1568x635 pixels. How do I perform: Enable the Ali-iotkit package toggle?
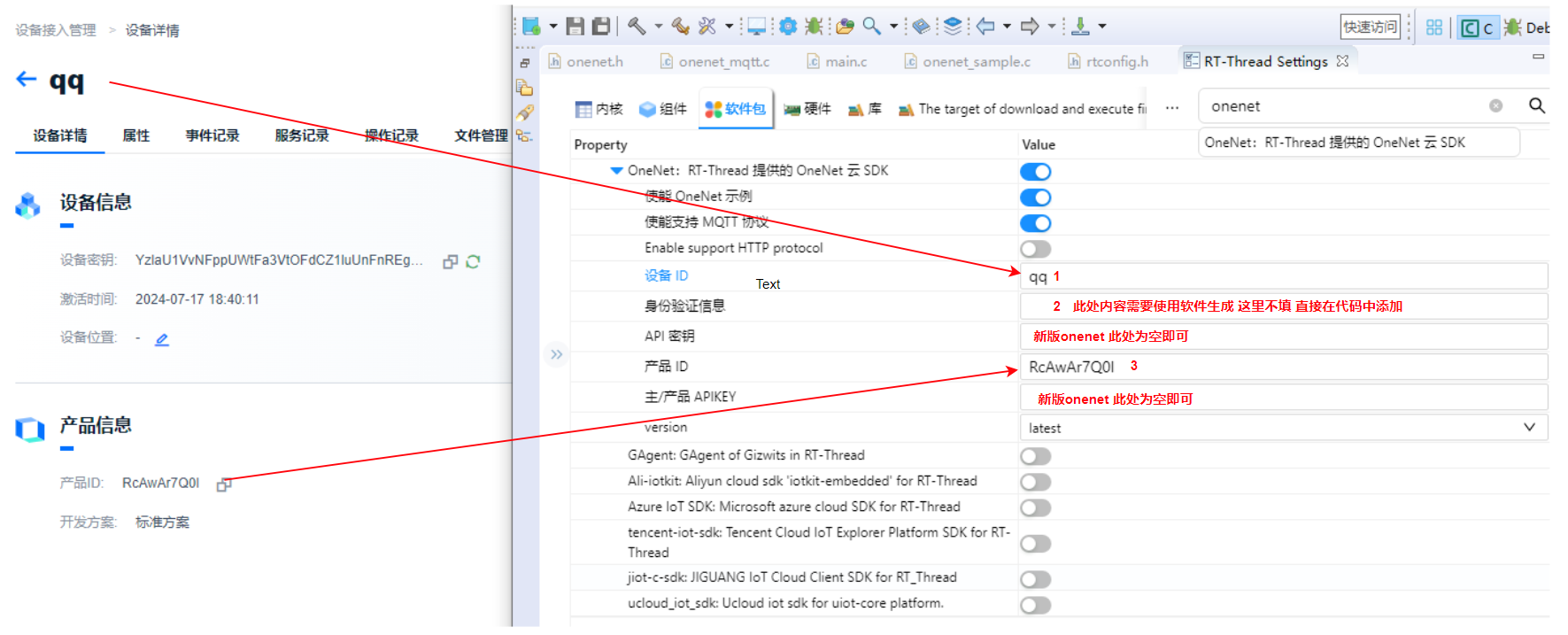tap(1035, 482)
